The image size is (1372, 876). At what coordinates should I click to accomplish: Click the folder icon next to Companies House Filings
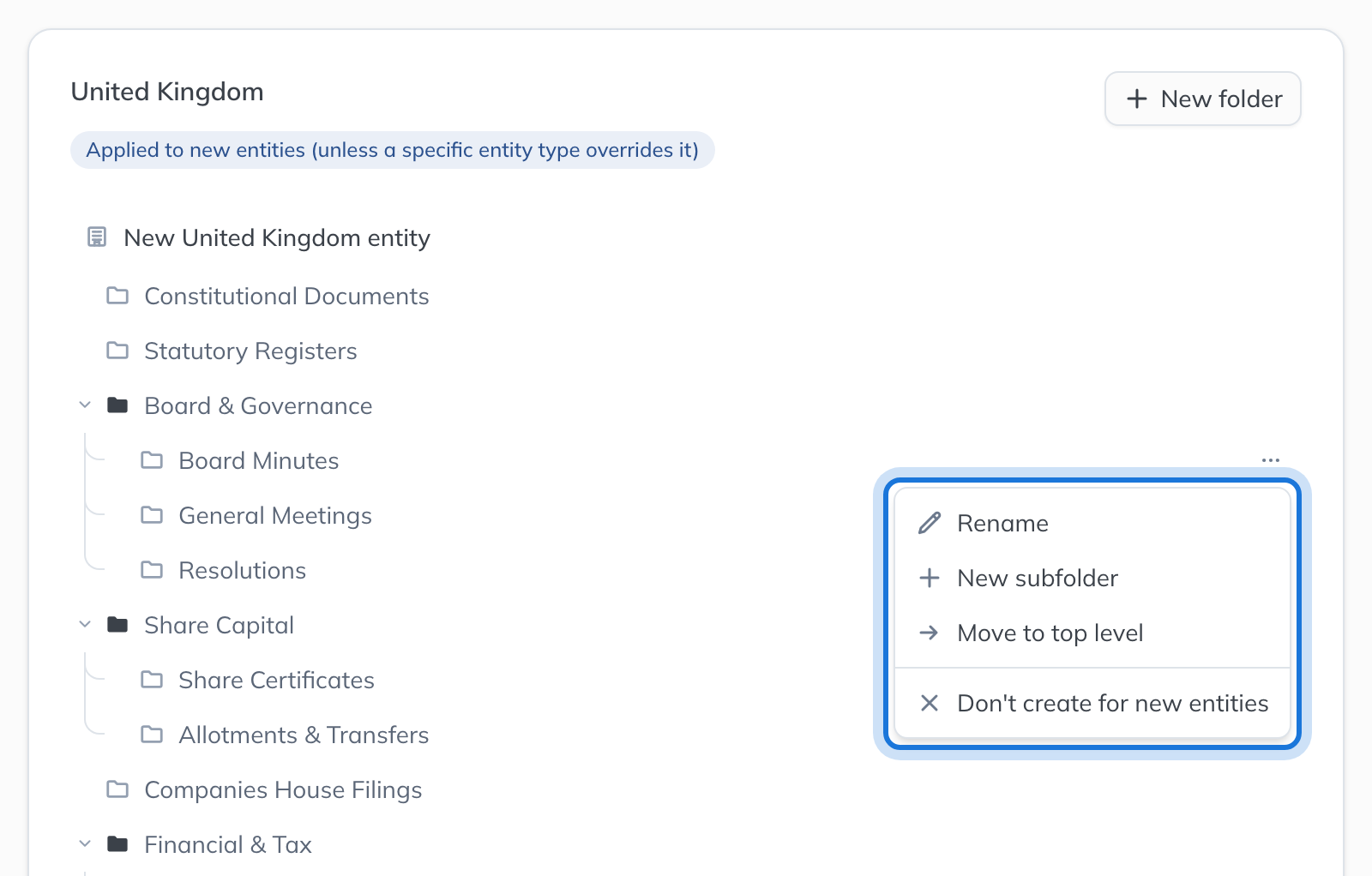coord(117,789)
